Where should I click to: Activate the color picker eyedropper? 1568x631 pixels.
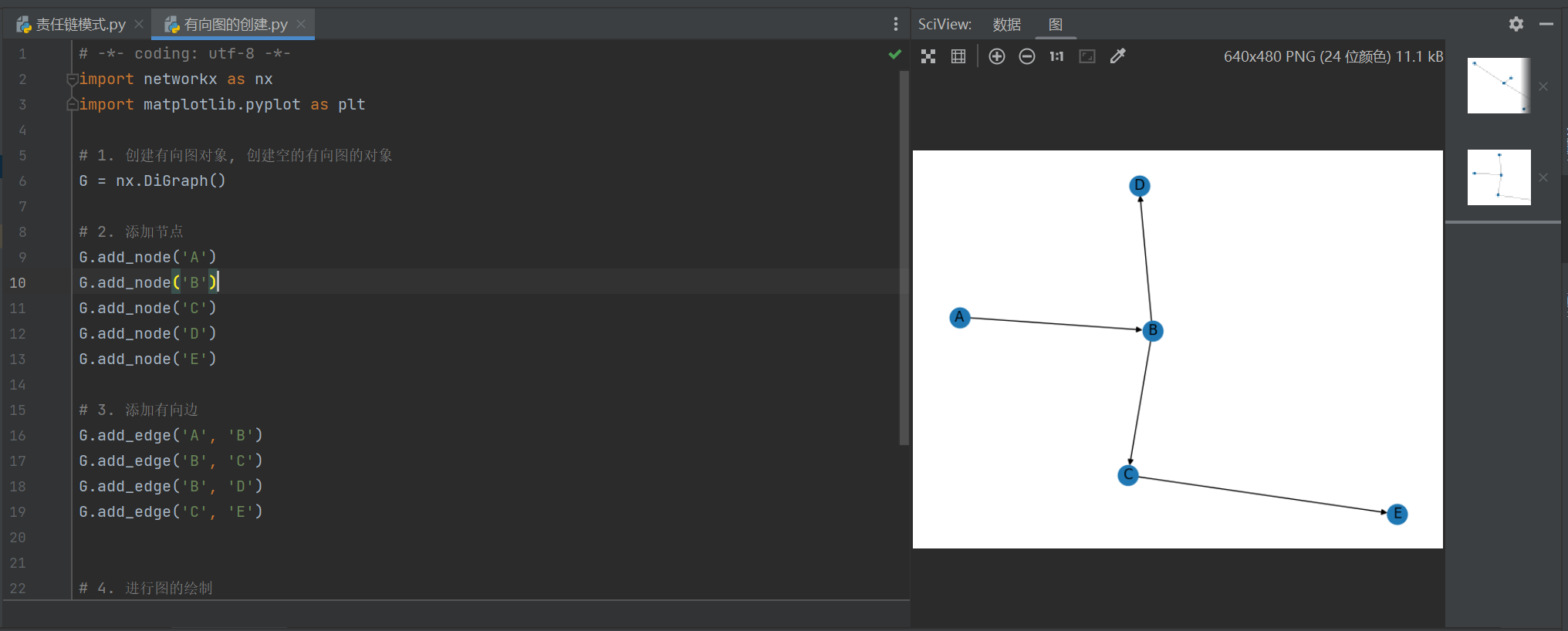(x=1117, y=56)
